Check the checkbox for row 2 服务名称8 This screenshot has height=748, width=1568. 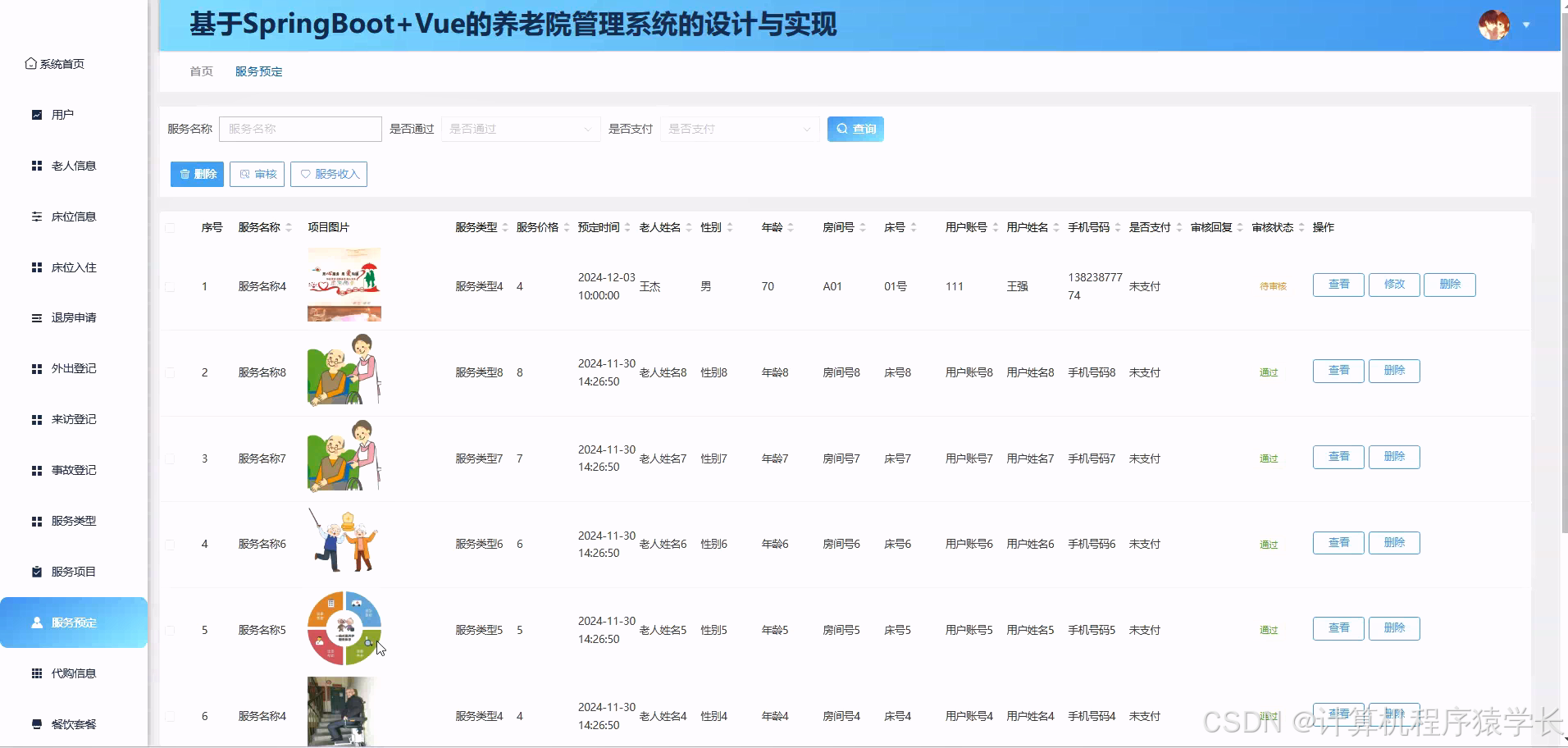[x=171, y=372]
